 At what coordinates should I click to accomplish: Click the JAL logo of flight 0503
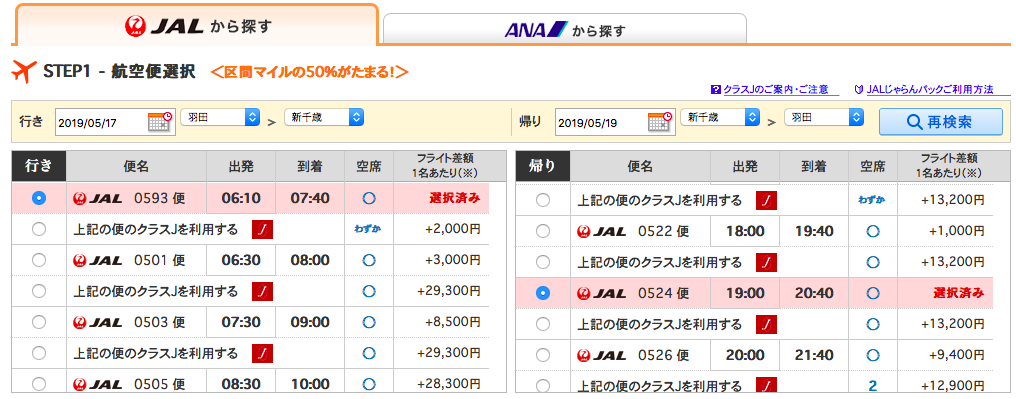click(97, 322)
